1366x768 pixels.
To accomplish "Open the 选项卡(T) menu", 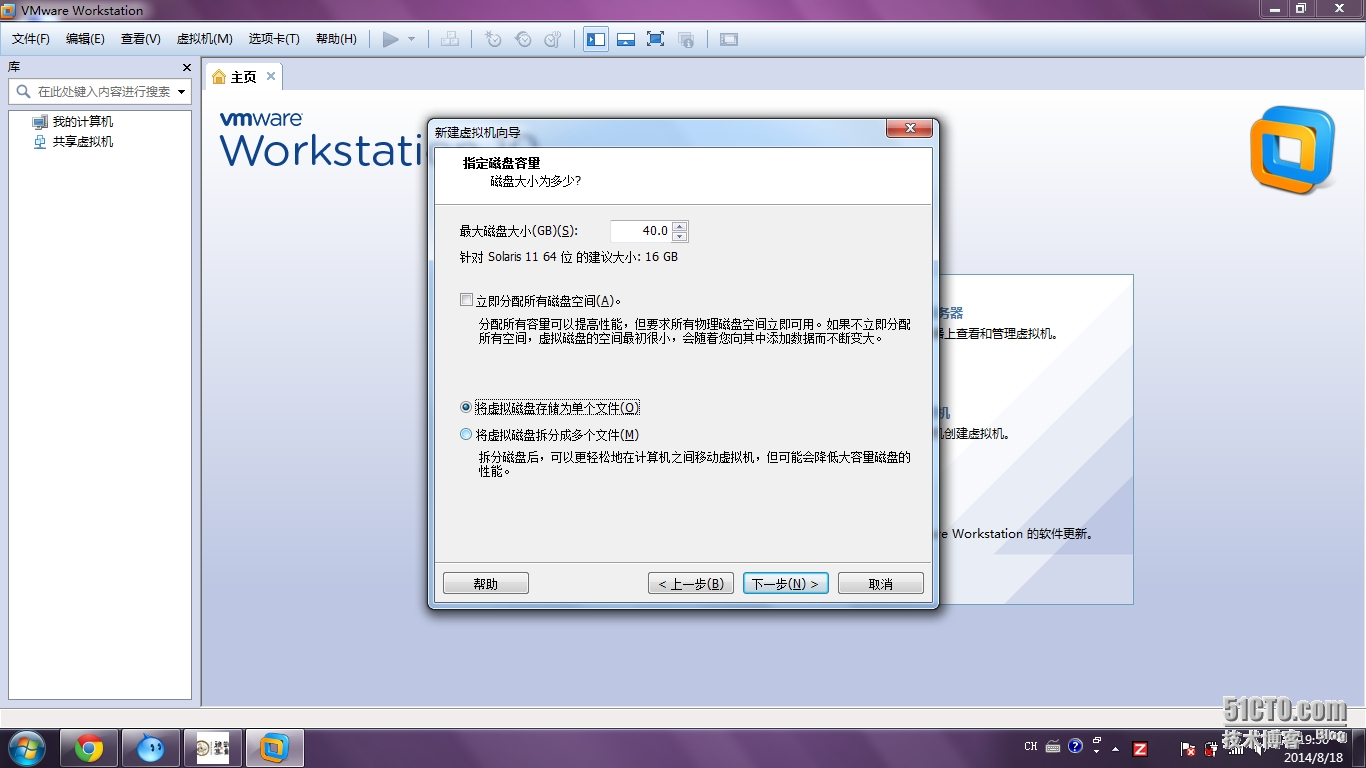I will coord(274,39).
